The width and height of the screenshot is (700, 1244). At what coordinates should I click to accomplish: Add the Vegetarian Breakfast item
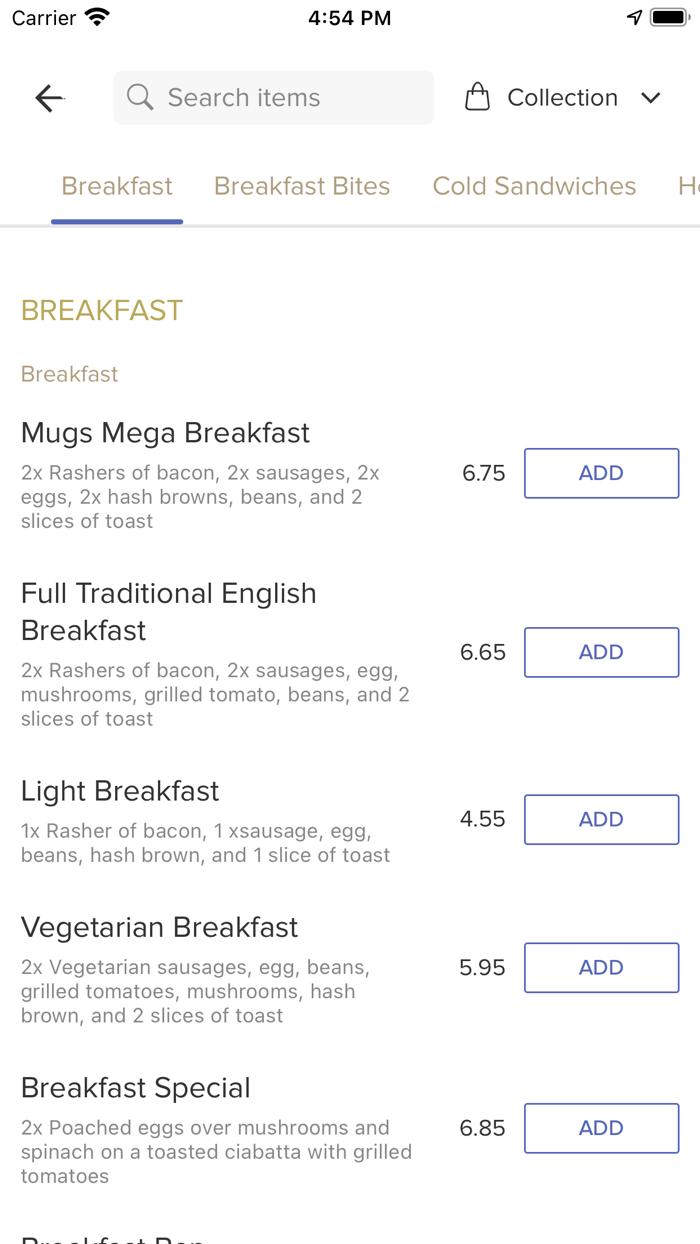pyautogui.click(x=601, y=967)
